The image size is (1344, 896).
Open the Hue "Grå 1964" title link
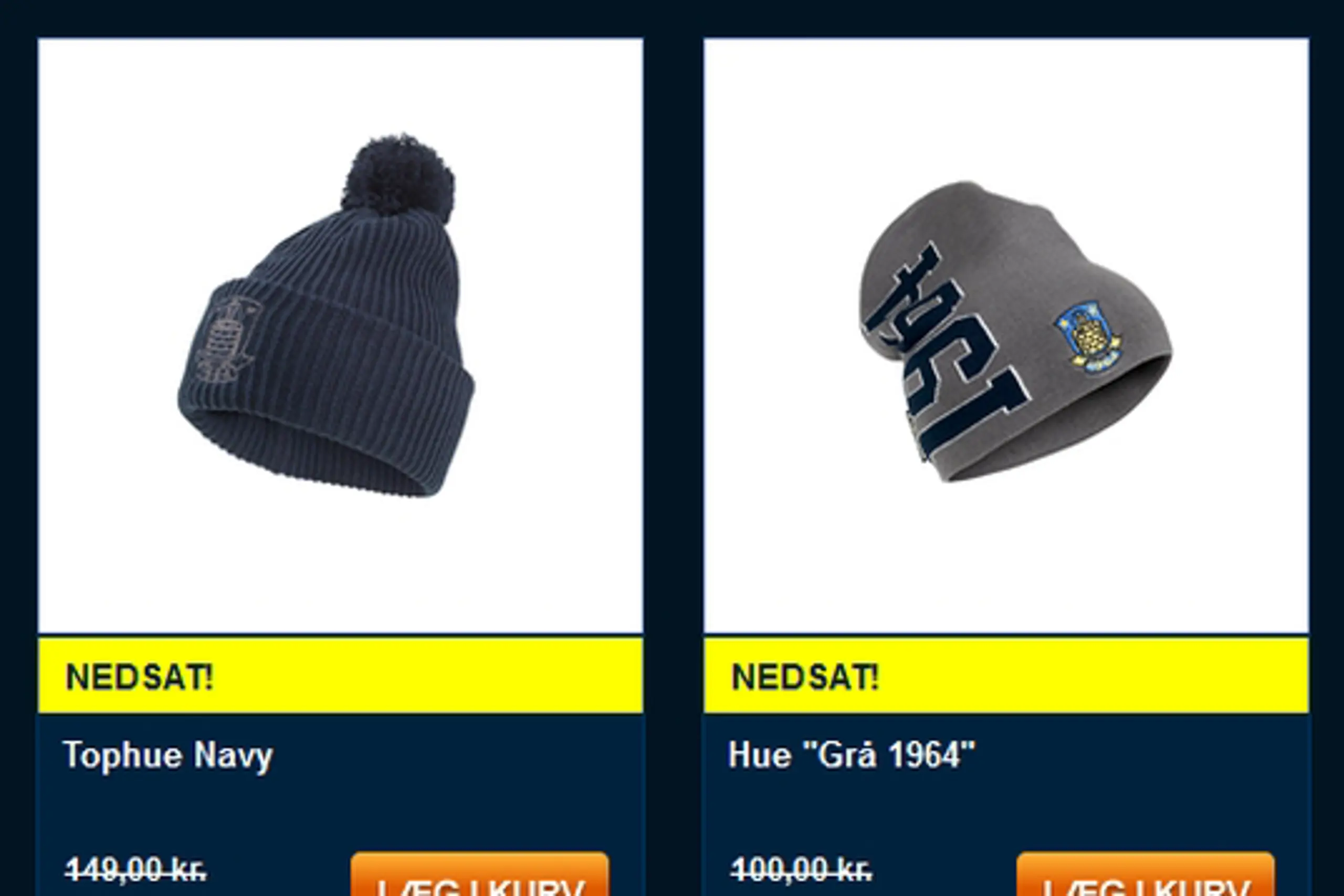coord(852,754)
